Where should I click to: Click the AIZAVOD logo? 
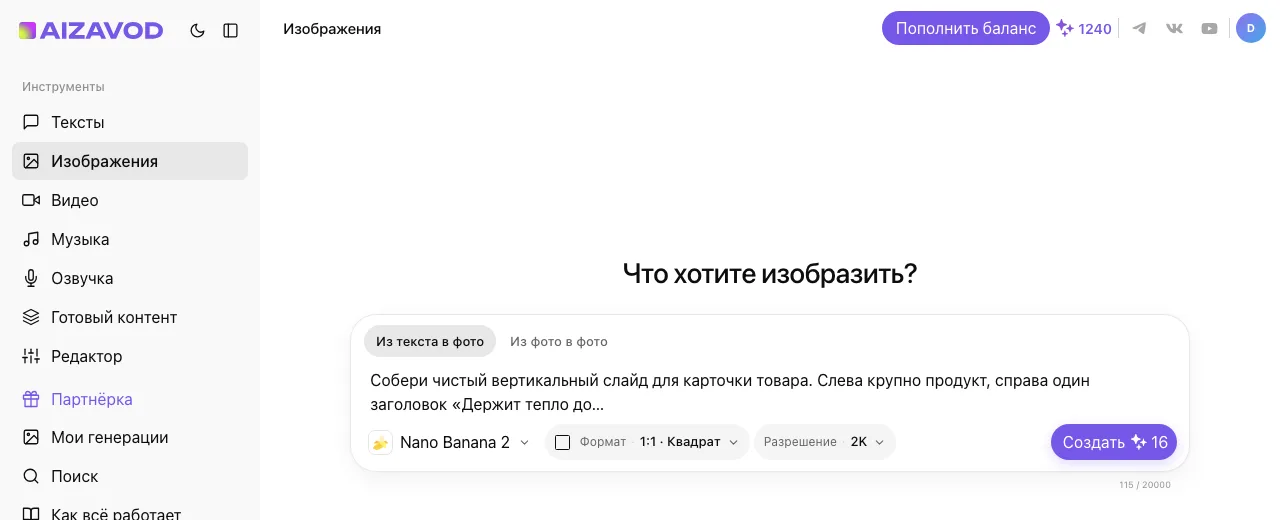point(91,31)
